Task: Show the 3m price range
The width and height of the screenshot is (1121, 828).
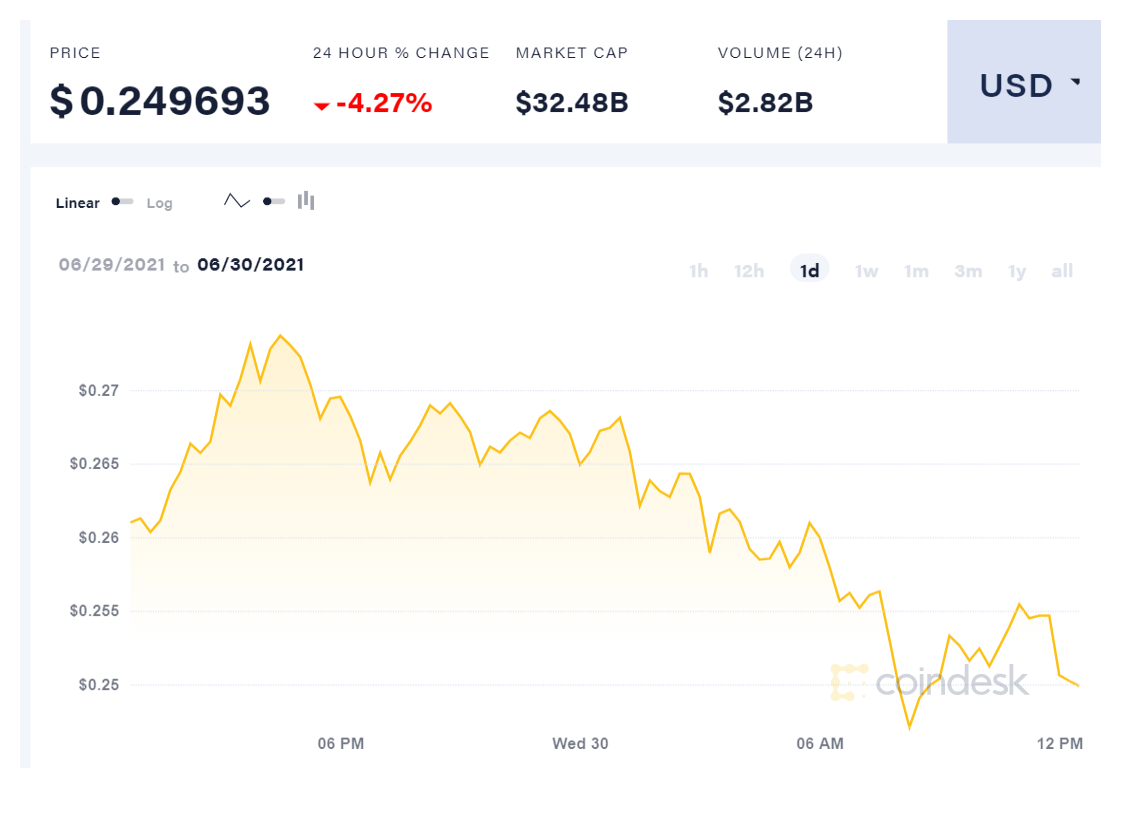Action: pos(968,271)
